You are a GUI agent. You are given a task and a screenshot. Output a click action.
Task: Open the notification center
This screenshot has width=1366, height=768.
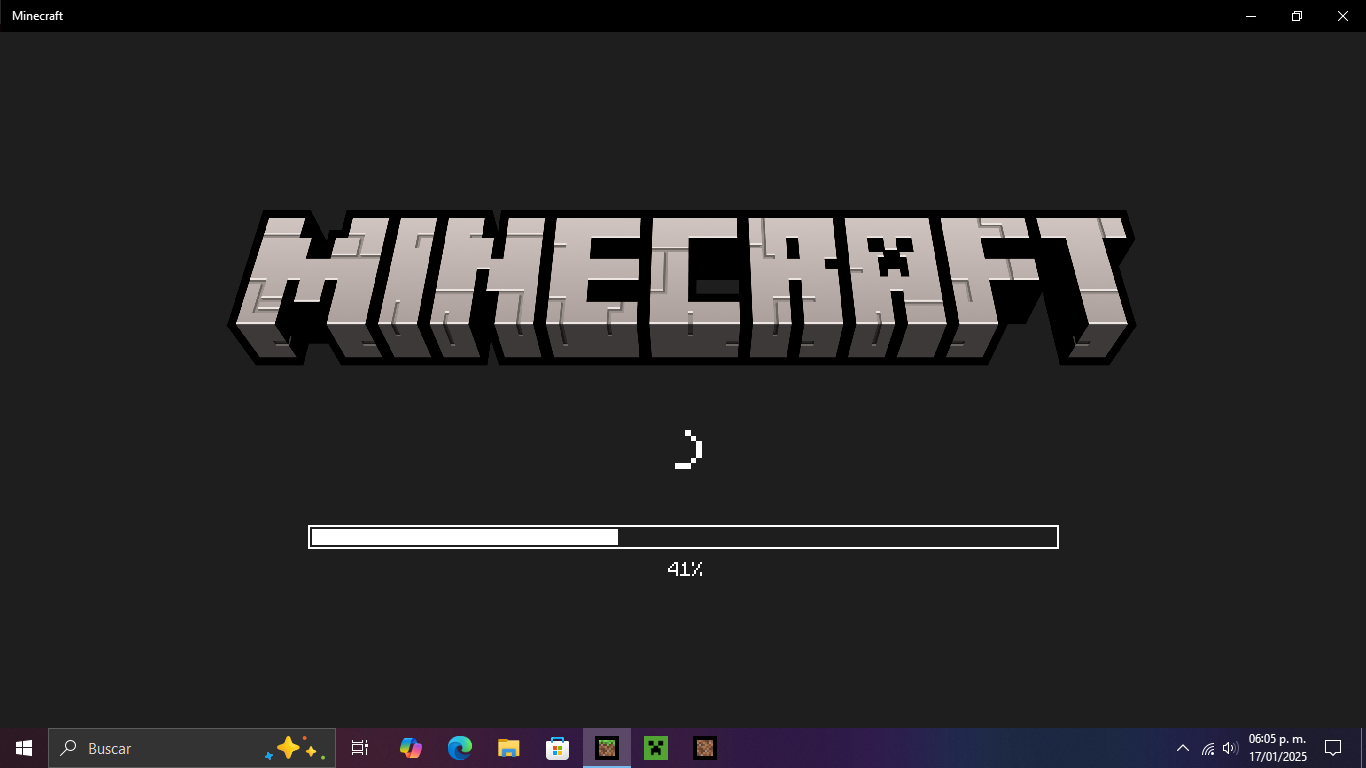[x=1332, y=748]
